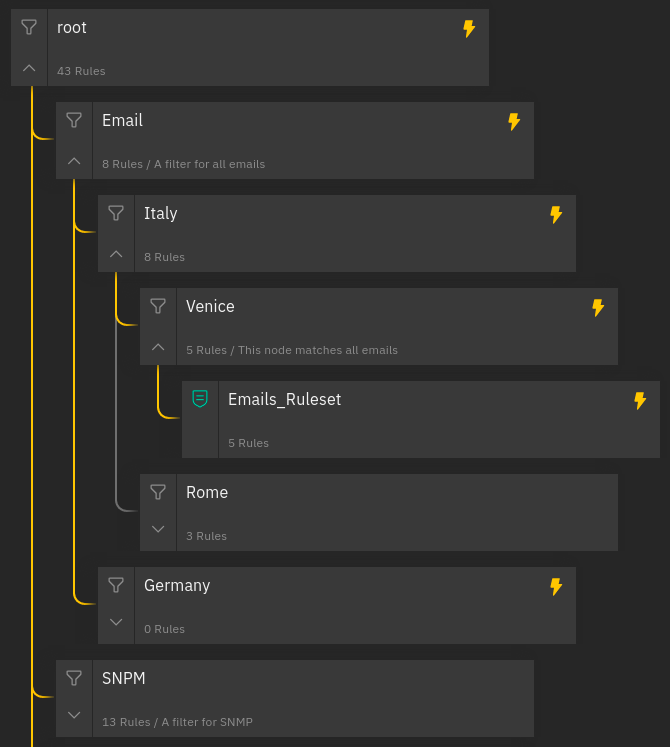This screenshot has height=747, width=670.
Task: Select the Emails_Ruleset node
Action: [x=420, y=419]
